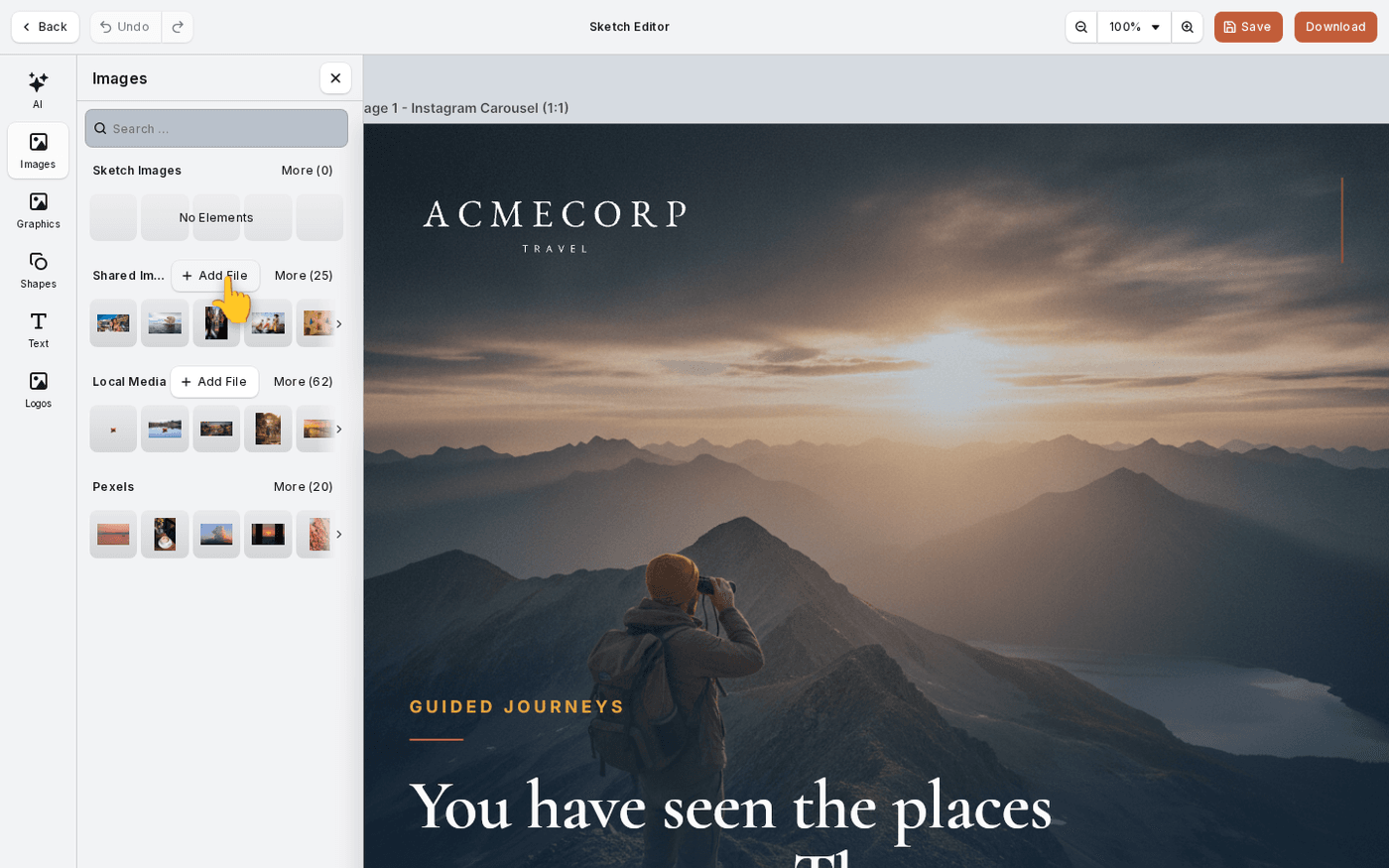The image size is (1389, 868).
Task: Download the sketch
Action: pyautogui.click(x=1335, y=27)
